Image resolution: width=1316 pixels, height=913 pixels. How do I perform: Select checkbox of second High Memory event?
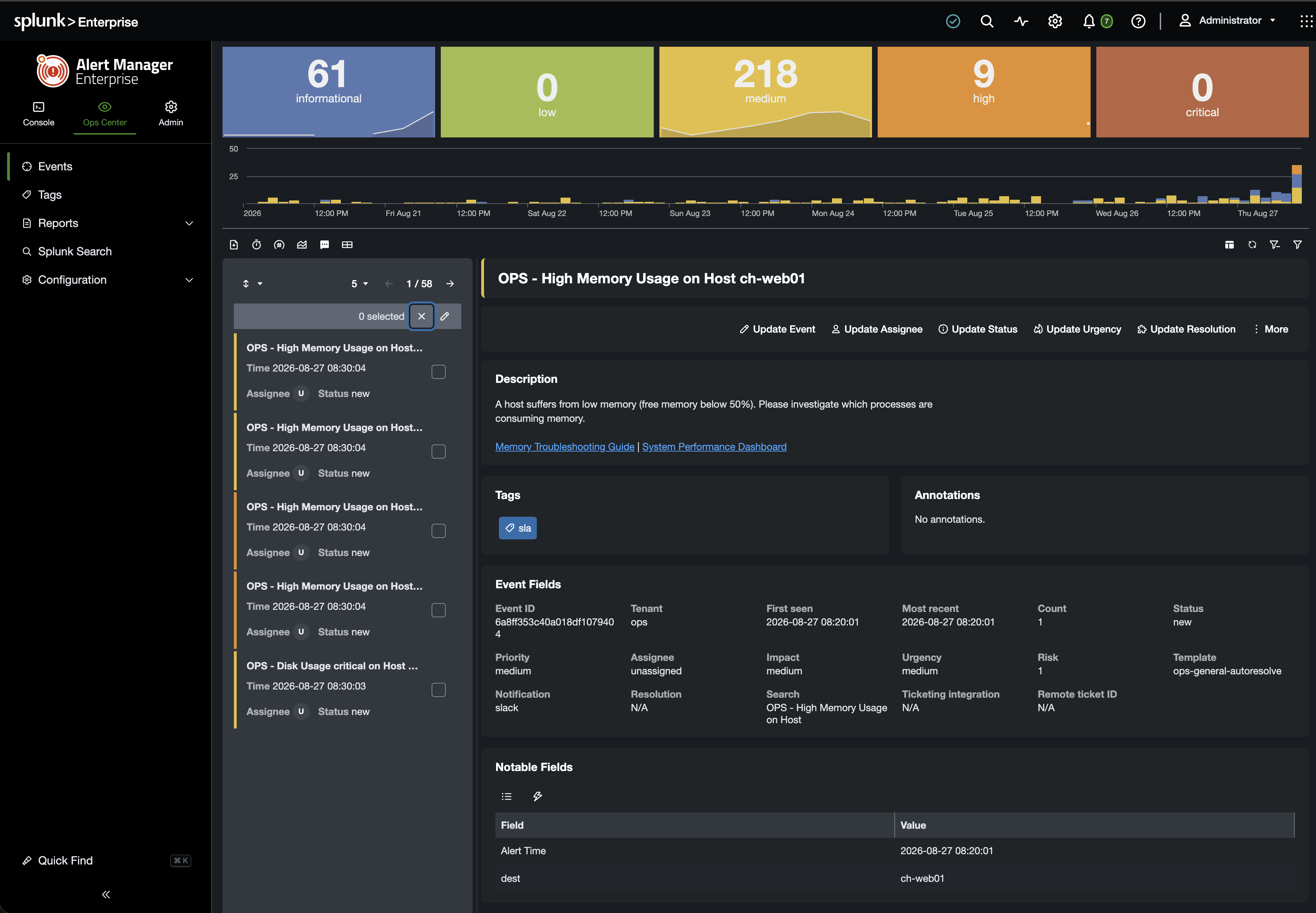pos(439,451)
